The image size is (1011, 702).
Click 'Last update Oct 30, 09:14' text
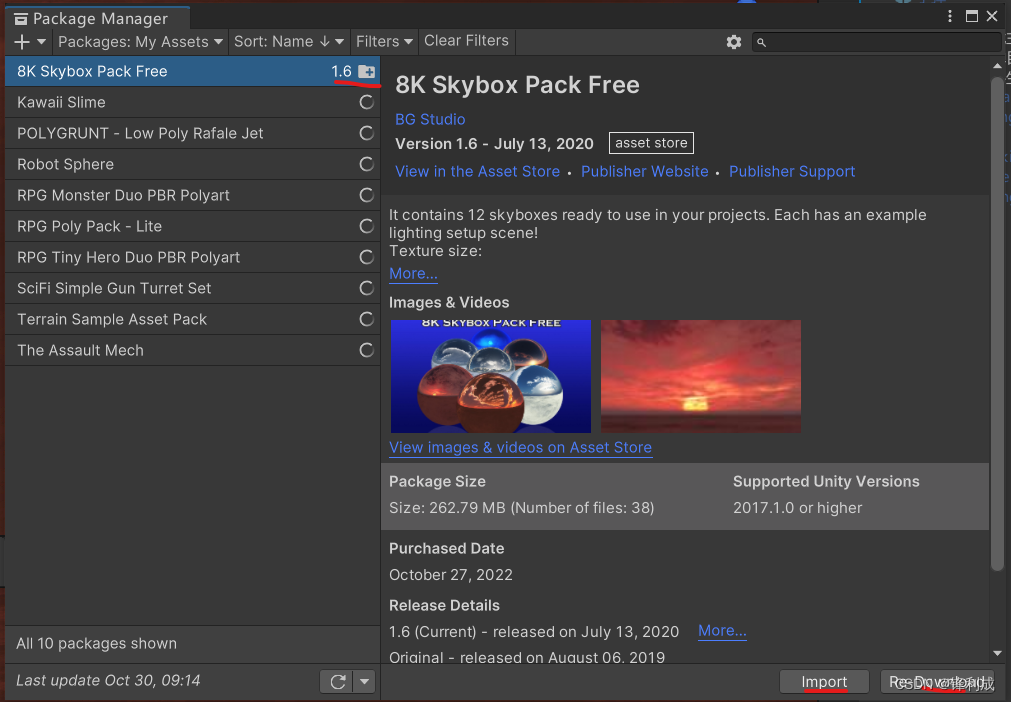point(108,681)
